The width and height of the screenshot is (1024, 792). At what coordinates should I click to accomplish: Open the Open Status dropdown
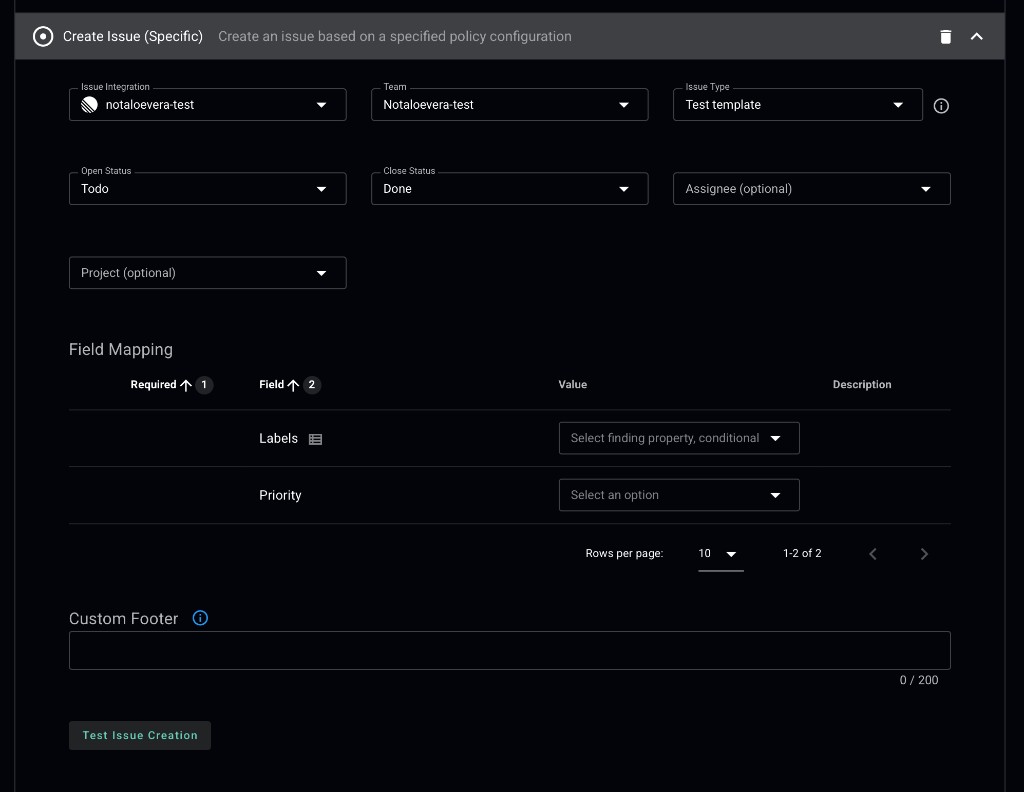(208, 189)
